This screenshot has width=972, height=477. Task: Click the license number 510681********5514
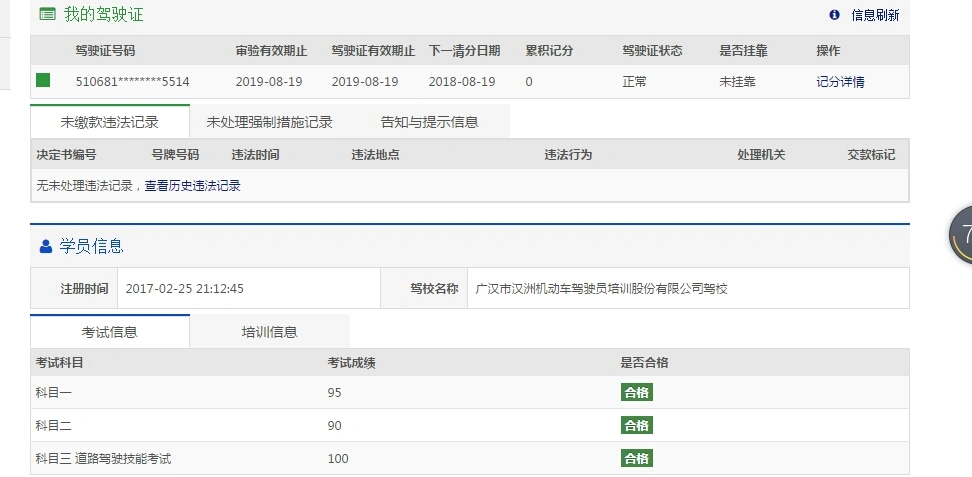133,82
